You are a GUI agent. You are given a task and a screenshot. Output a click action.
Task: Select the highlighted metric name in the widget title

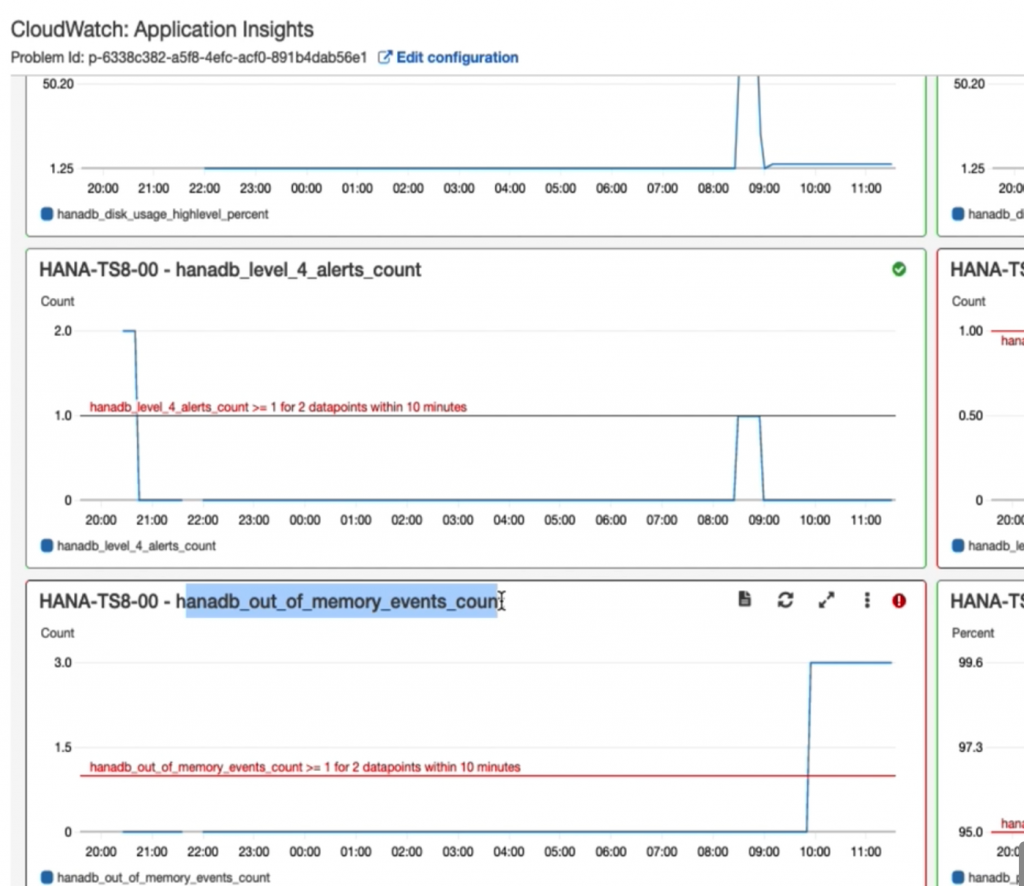(342, 601)
